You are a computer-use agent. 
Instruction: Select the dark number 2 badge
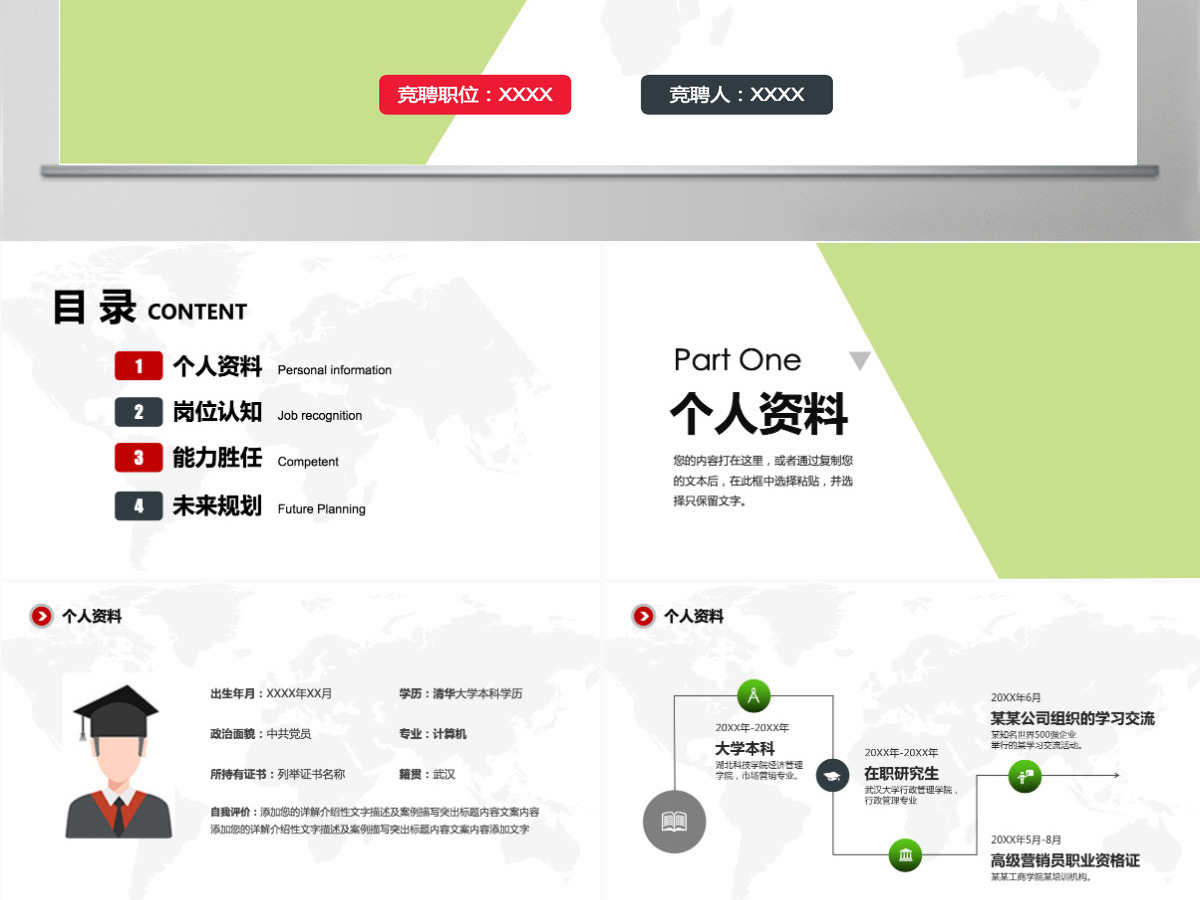coord(139,412)
